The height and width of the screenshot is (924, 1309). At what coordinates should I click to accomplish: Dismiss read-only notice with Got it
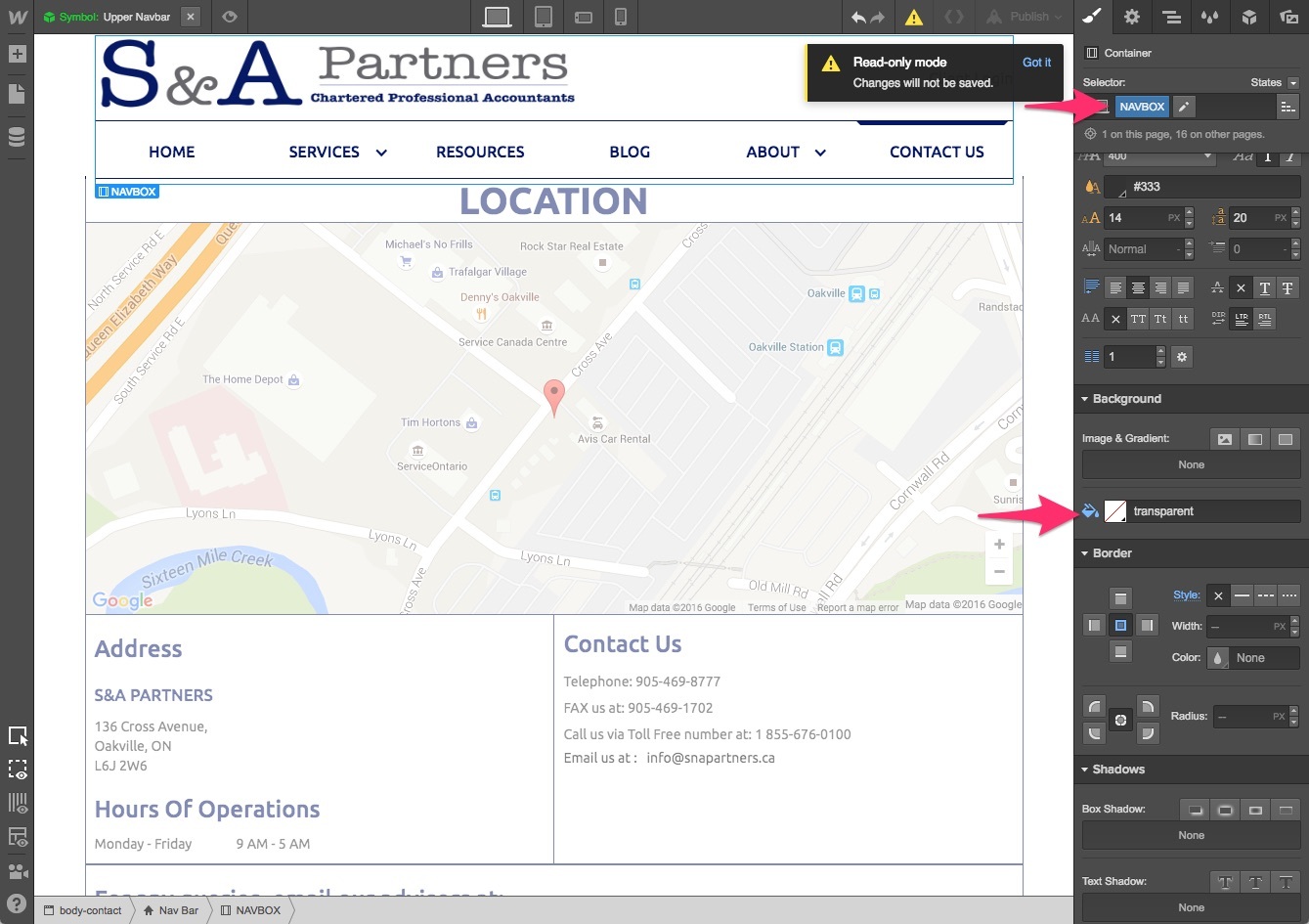1036,63
